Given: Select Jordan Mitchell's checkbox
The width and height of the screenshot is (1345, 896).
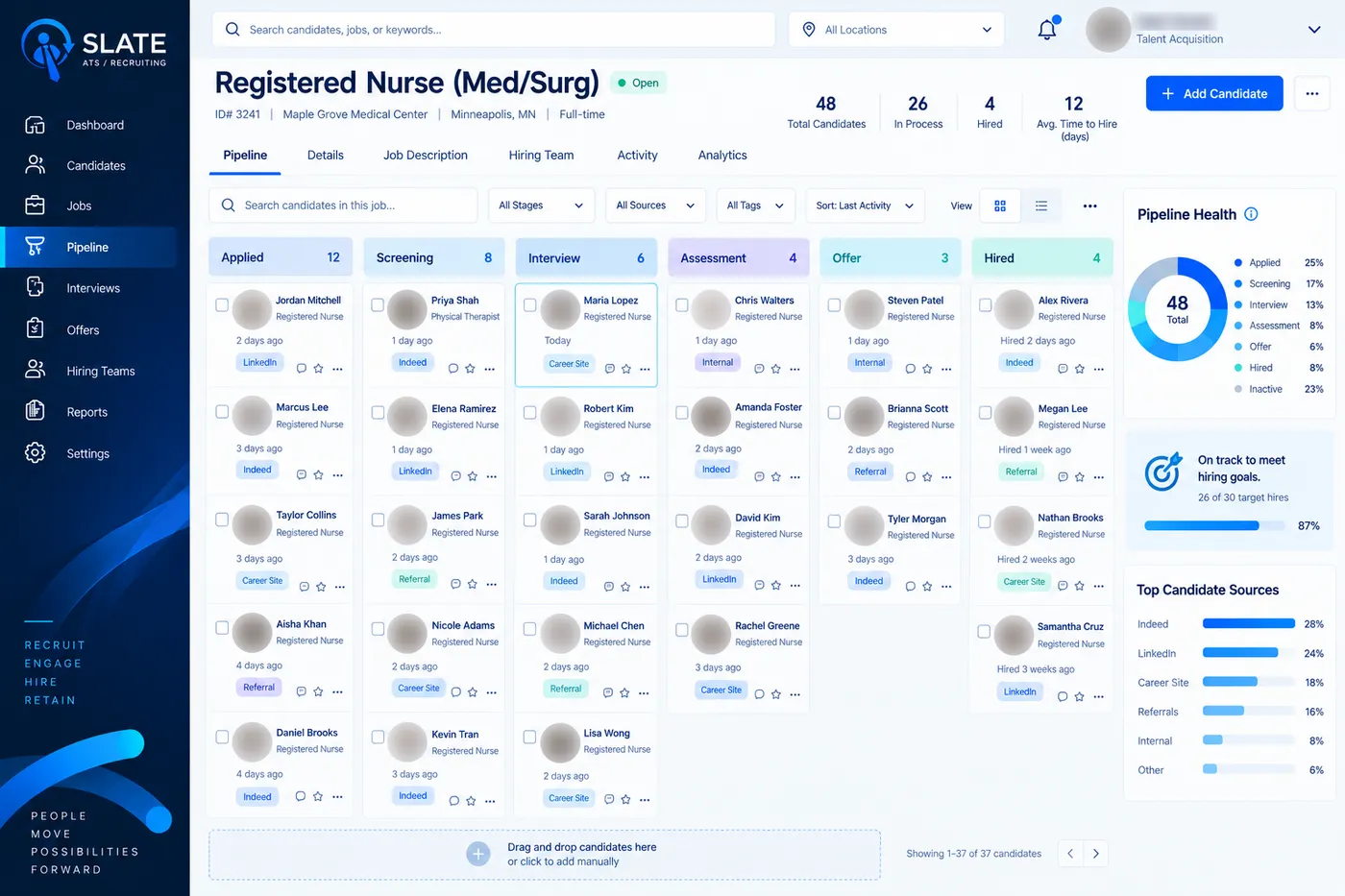Looking at the screenshot, I should (222, 305).
